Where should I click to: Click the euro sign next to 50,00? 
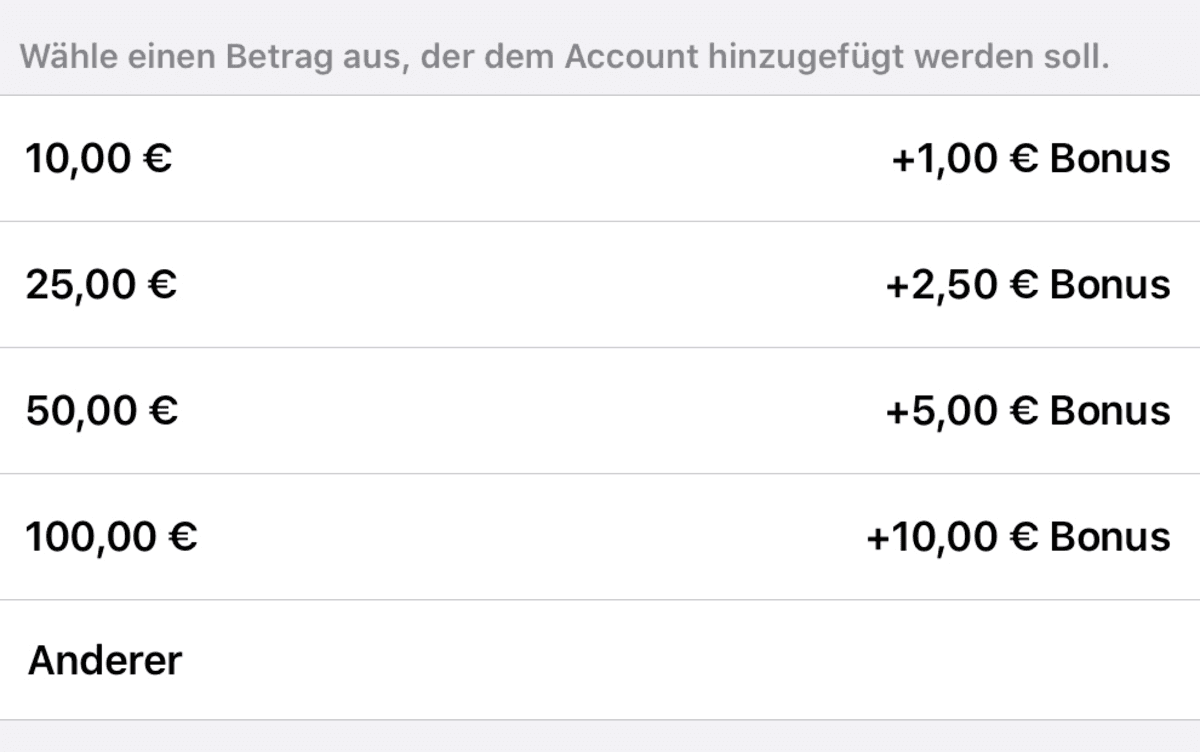coord(163,411)
